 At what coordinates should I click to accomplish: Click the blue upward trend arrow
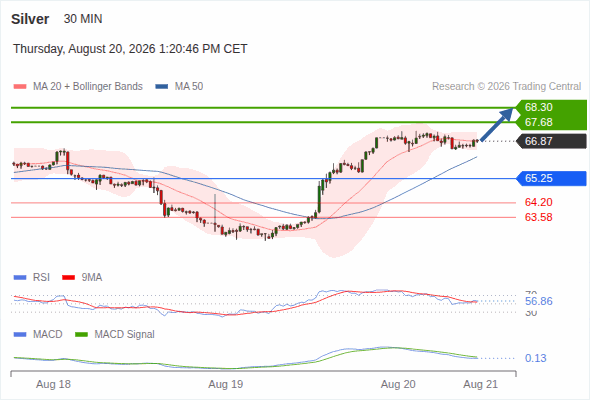point(497,125)
